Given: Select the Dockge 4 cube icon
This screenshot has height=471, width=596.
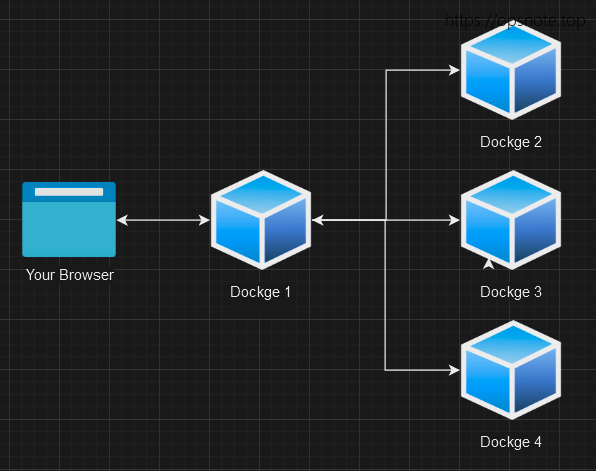Looking at the screenshot, I should click(511, 370).
